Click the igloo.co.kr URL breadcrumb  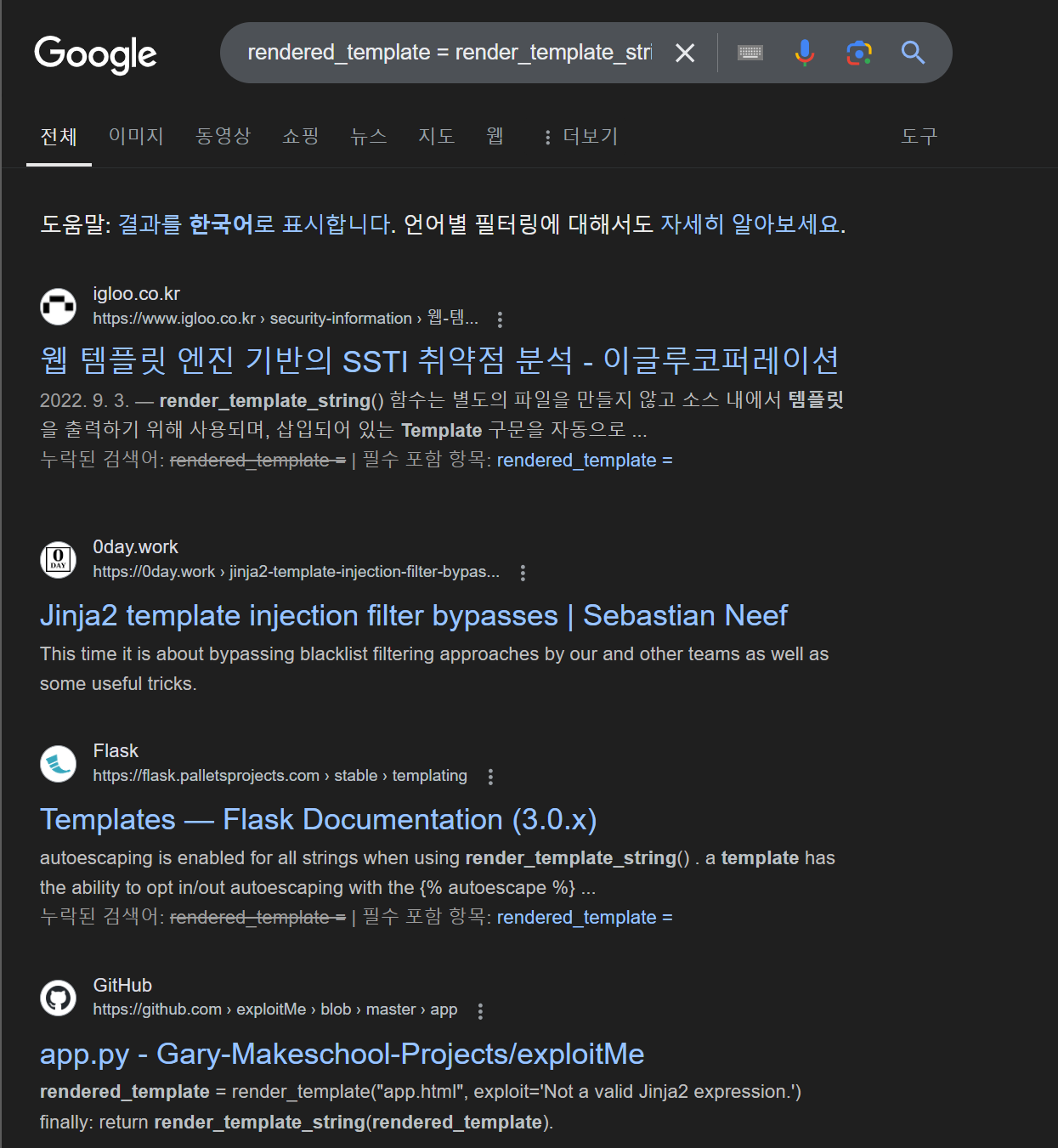(286, 319)
